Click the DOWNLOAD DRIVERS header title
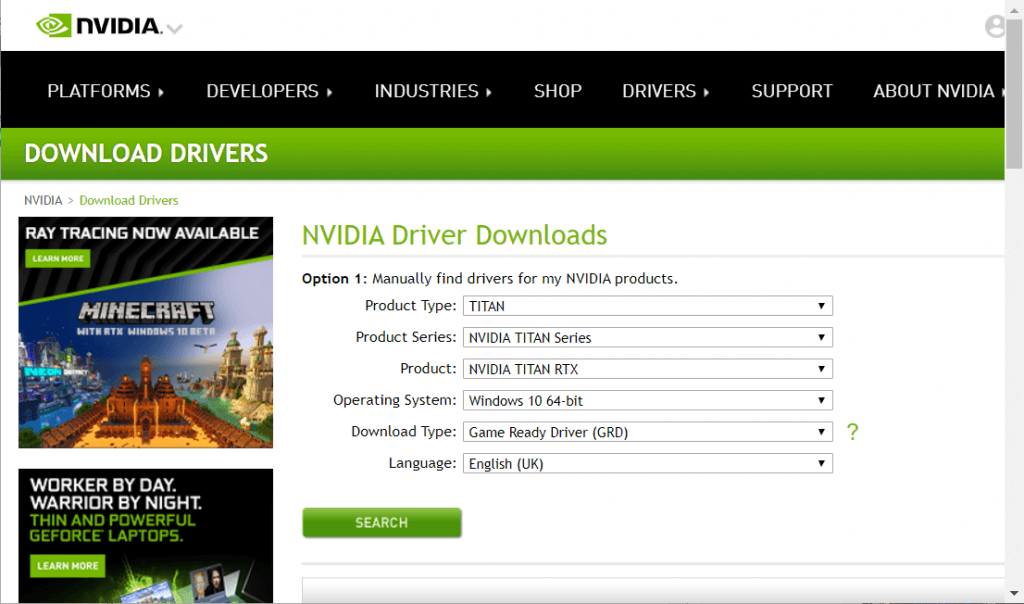This screenshot has width=1024, height=604. coord(146,153)
